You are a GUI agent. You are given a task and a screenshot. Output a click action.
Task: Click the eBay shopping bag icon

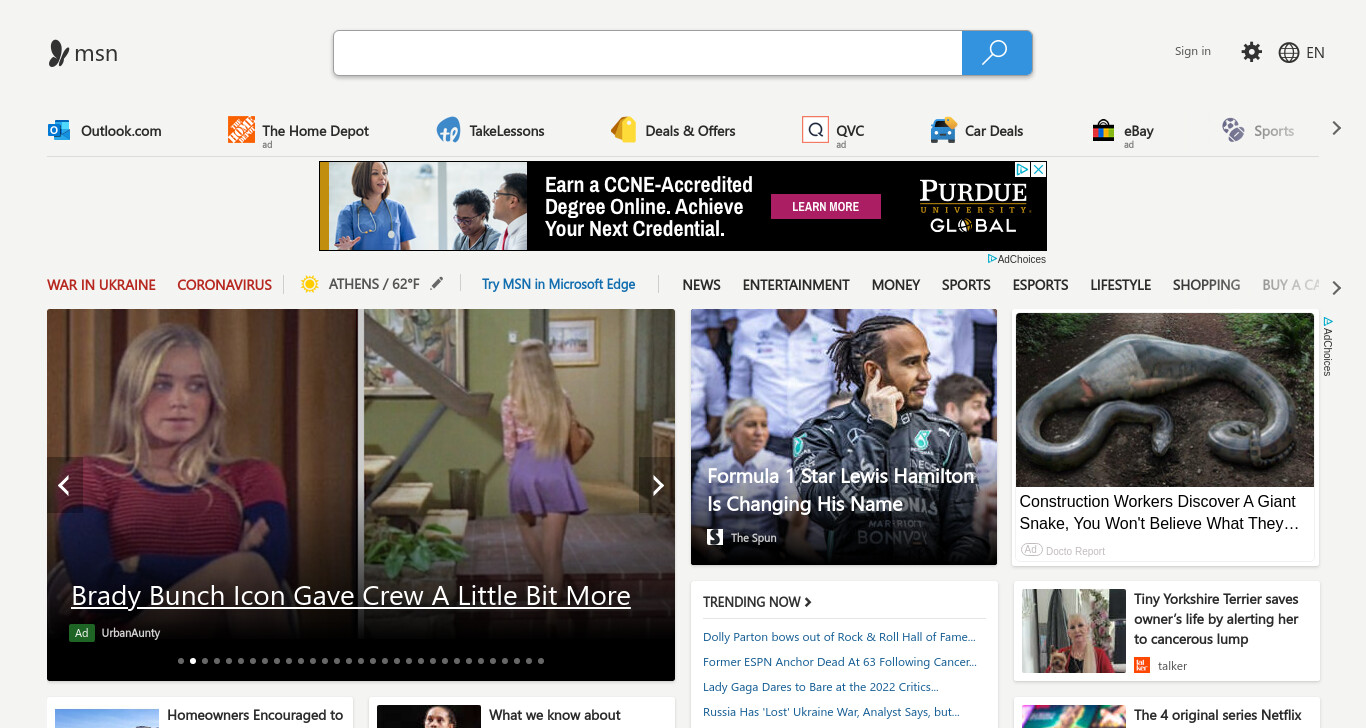point(1103,130)
